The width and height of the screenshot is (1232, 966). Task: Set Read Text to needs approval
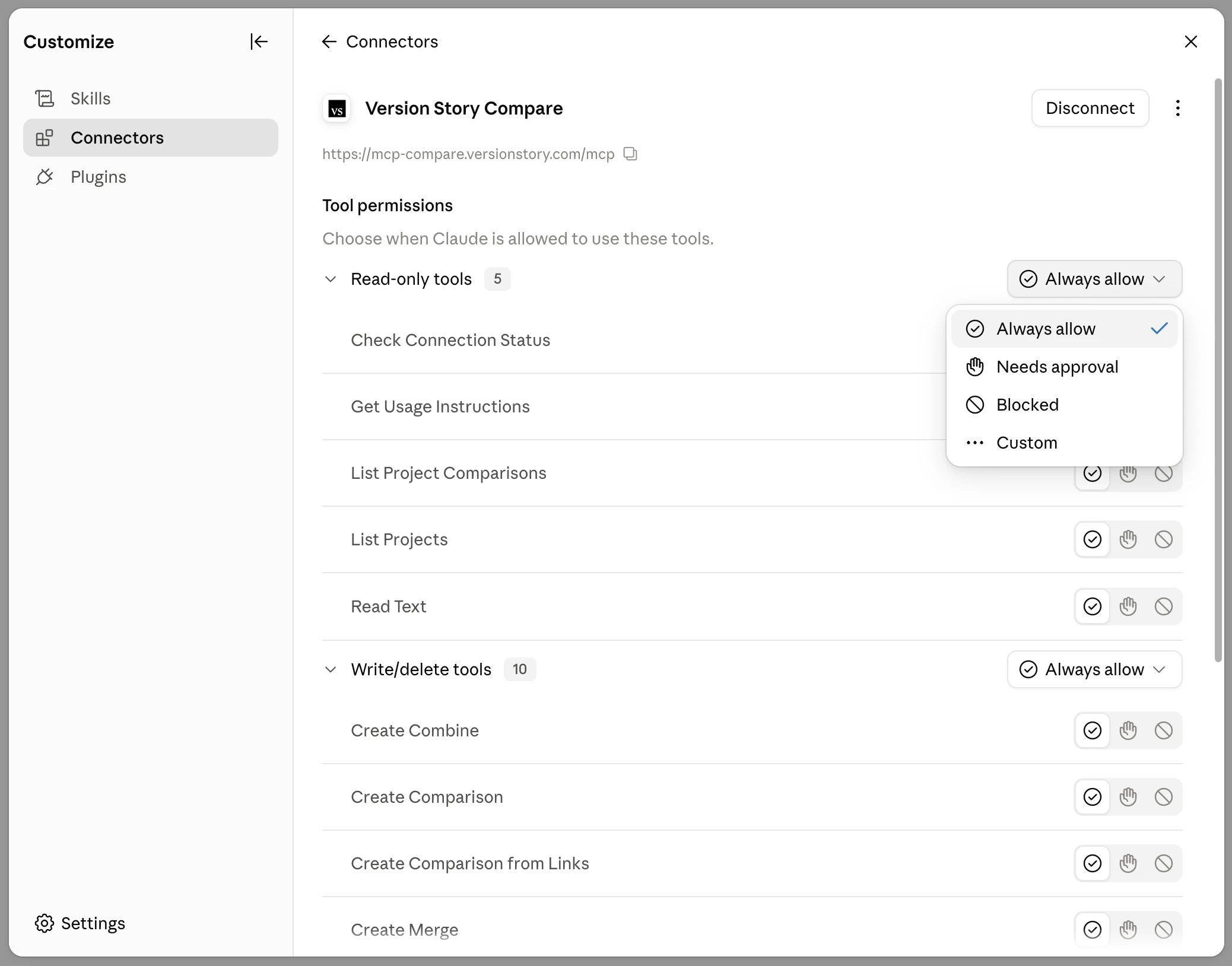point(1128,606)
